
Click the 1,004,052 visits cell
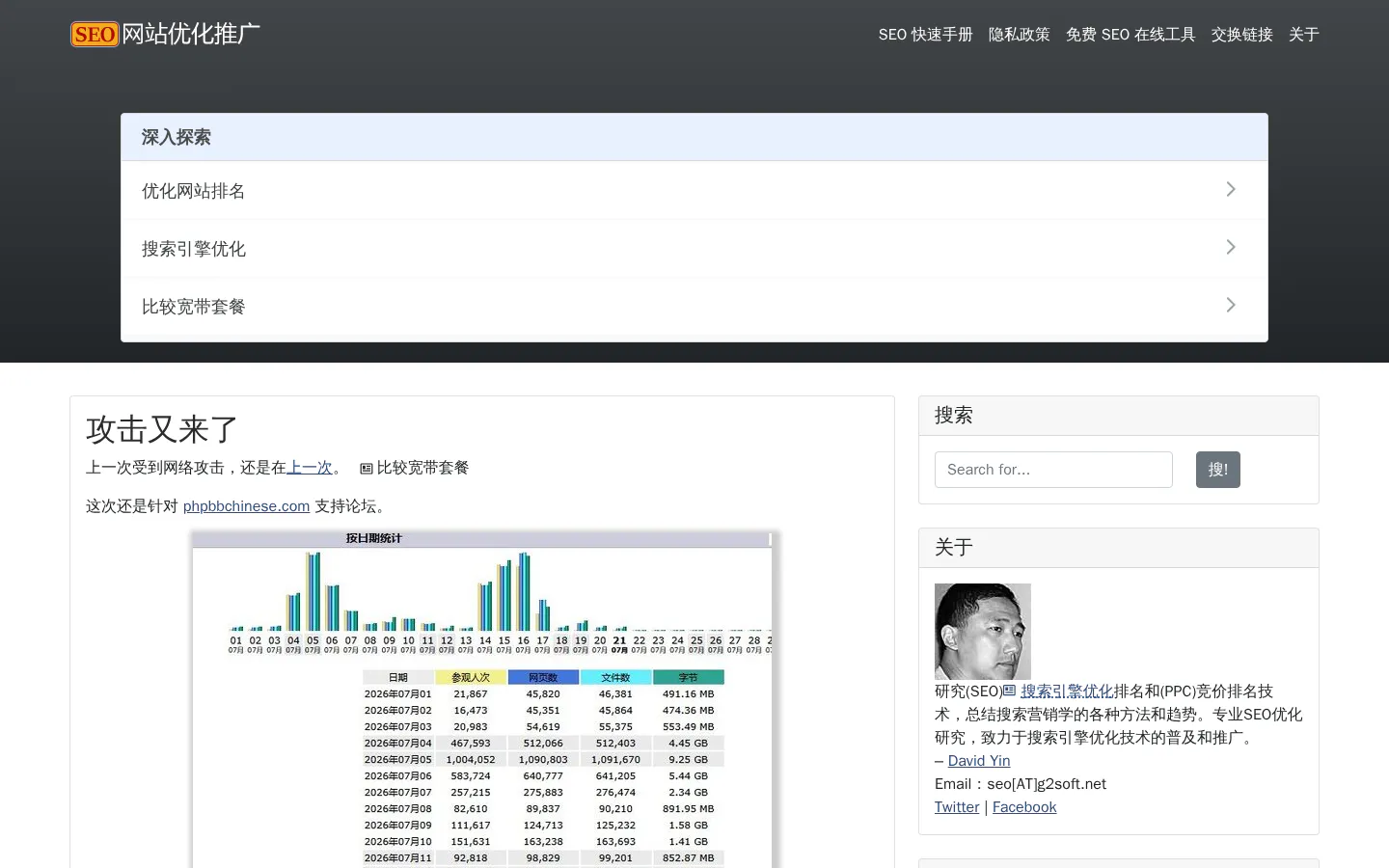[x=471, y=759]
